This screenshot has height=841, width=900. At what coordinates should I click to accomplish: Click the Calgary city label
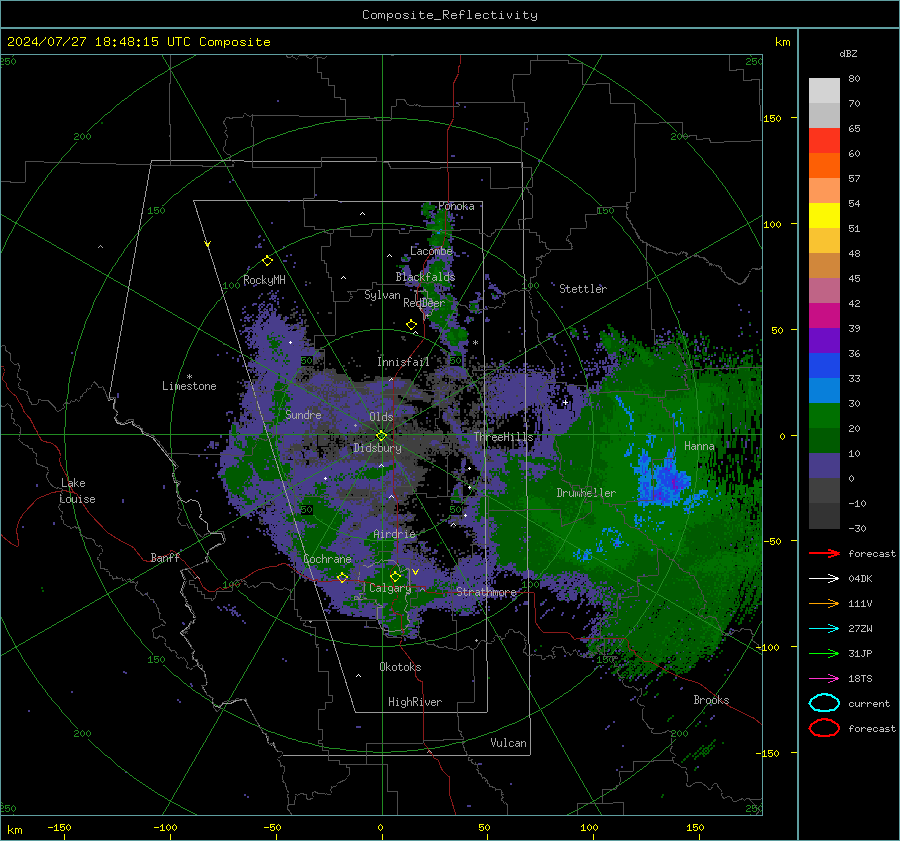pos(390,588)
